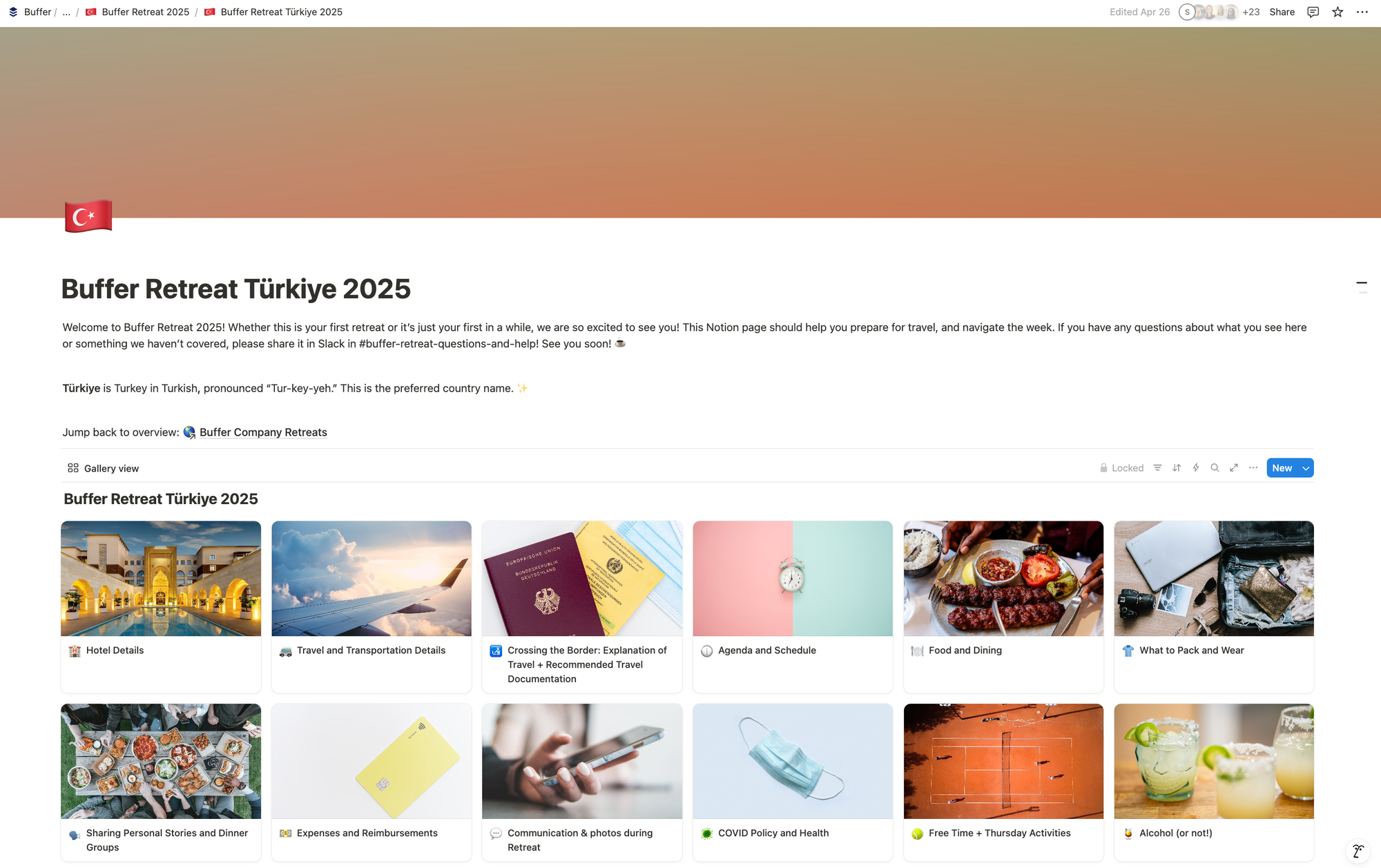Viewport: 1381px width, 868px height.
Task: Open the Buffer Company Retreats link
Action: pos(263,432)
